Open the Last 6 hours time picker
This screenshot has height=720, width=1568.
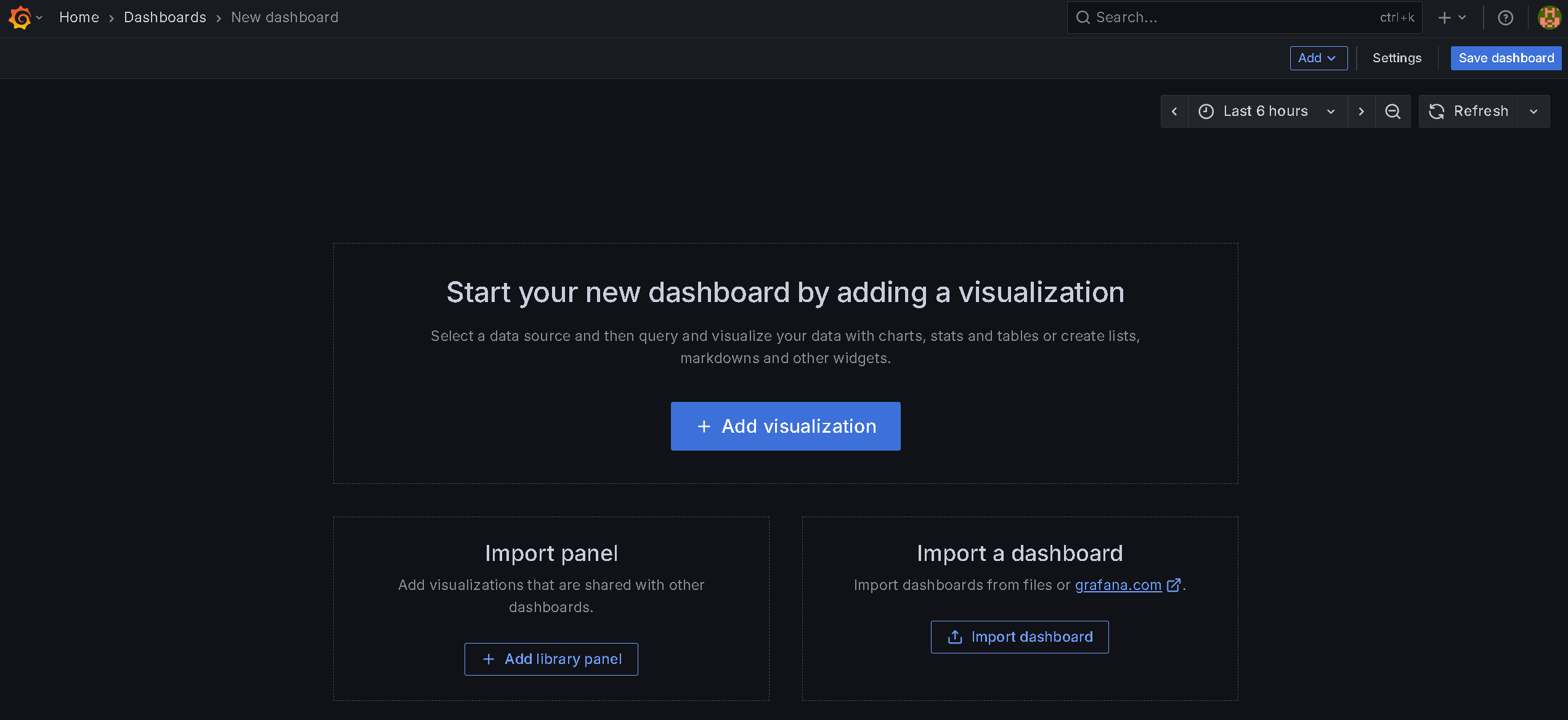click(x=1266, y=112)
